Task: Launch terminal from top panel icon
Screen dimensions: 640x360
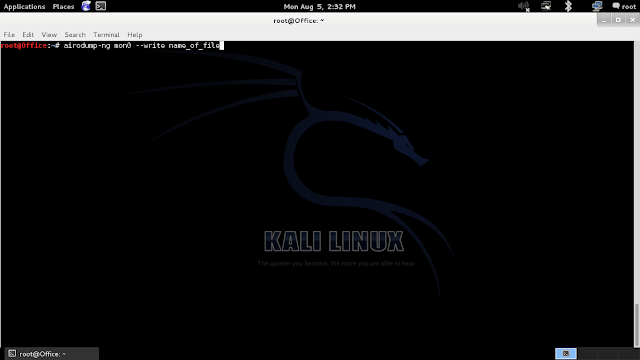Action: click(x=100, y=6)
